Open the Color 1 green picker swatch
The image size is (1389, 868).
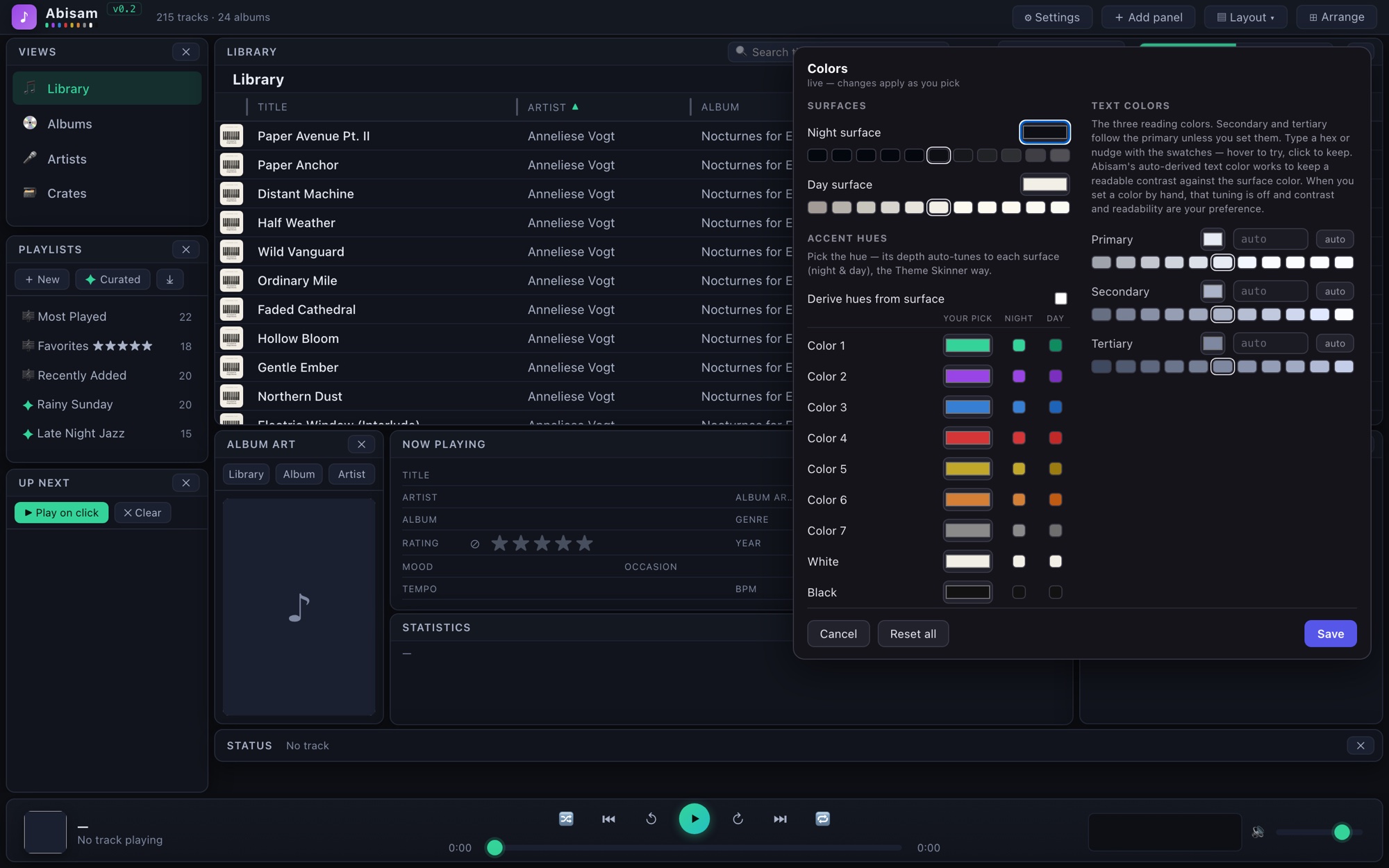click(x=967, y=345)
